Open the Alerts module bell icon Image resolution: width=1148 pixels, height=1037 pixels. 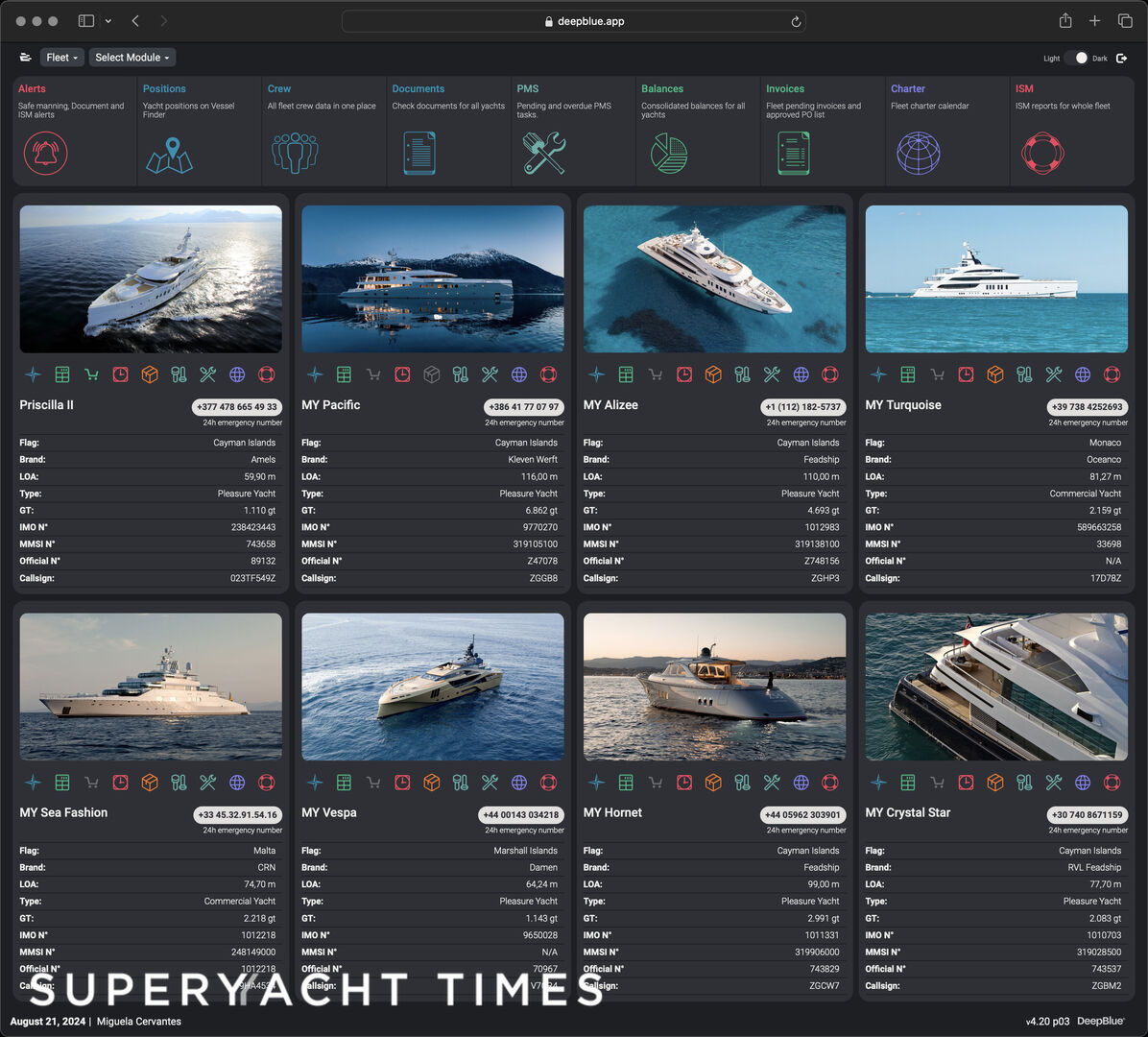[46, 152]
